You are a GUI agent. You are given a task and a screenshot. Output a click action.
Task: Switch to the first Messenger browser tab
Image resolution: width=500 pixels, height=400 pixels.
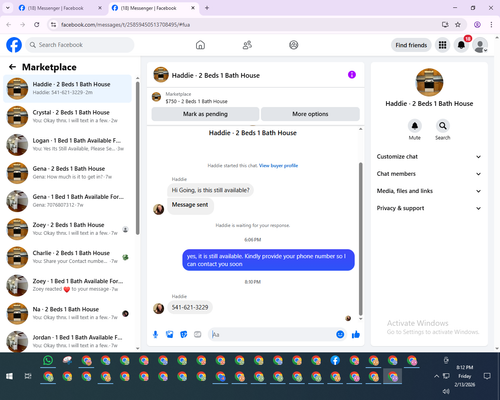coord(60,8)
